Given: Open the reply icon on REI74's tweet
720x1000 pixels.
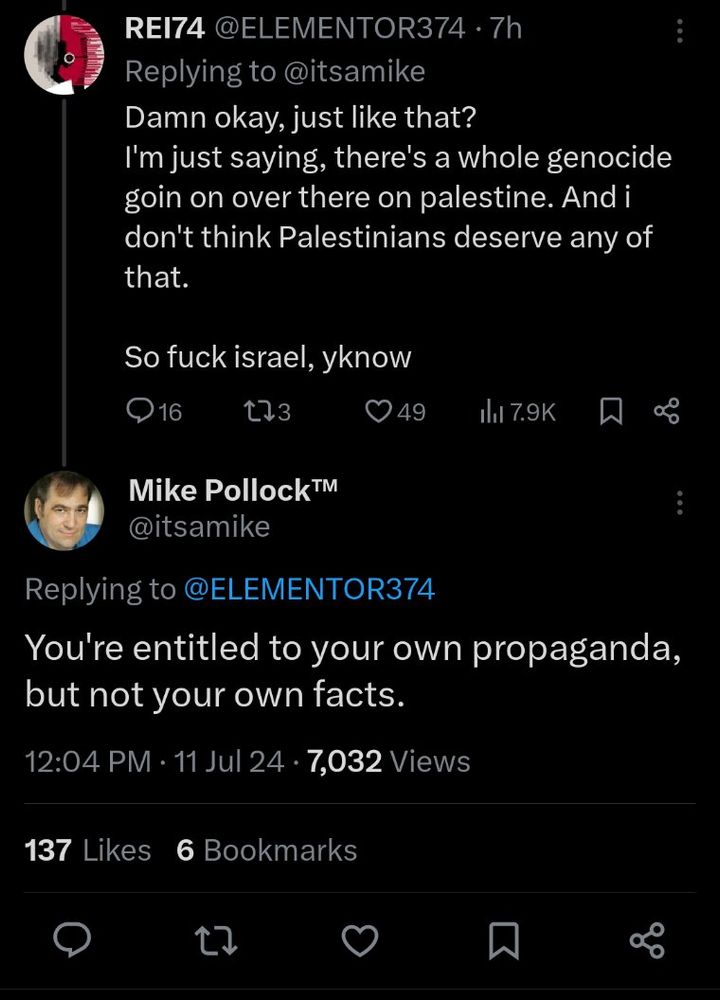Looking at the screenshot, I should point(138,410).
